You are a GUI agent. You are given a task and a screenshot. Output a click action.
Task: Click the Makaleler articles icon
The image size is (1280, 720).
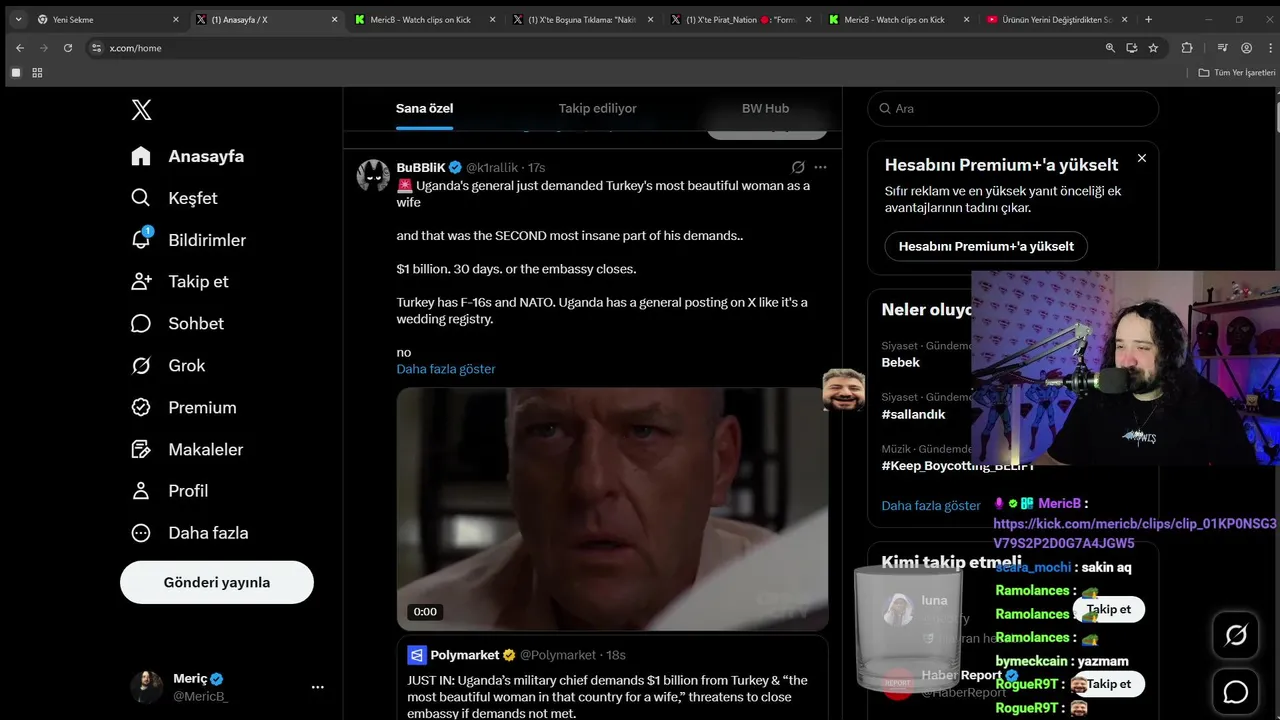coord(141,450)
